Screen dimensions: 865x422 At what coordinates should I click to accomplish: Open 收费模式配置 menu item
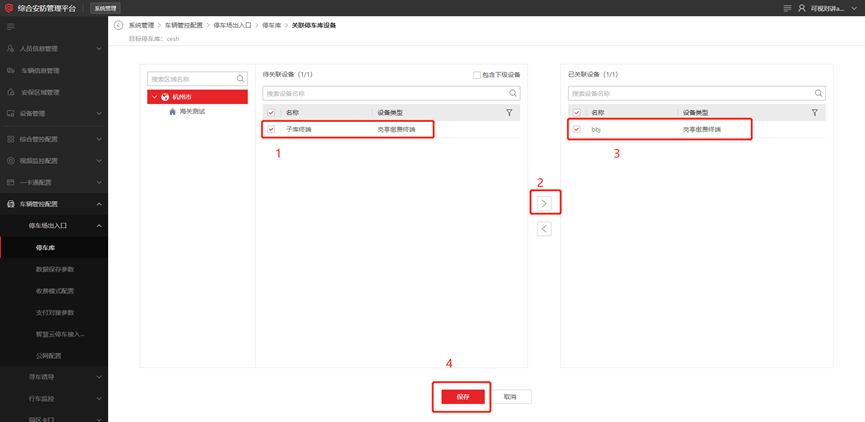[54, 291]
